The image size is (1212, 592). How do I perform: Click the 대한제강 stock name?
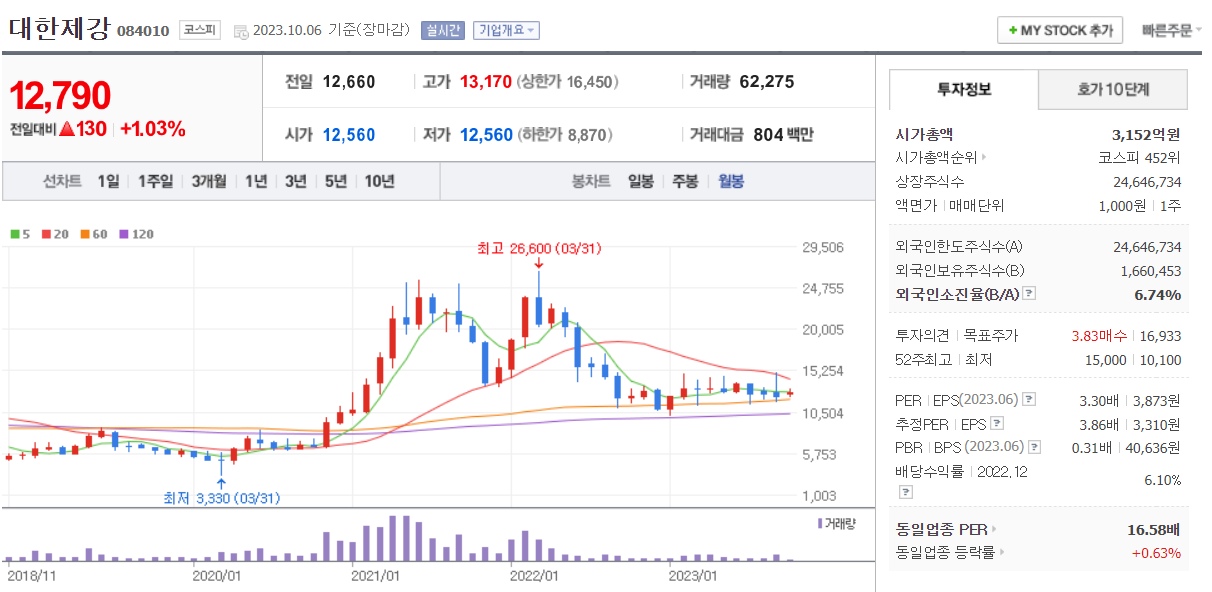59,27
